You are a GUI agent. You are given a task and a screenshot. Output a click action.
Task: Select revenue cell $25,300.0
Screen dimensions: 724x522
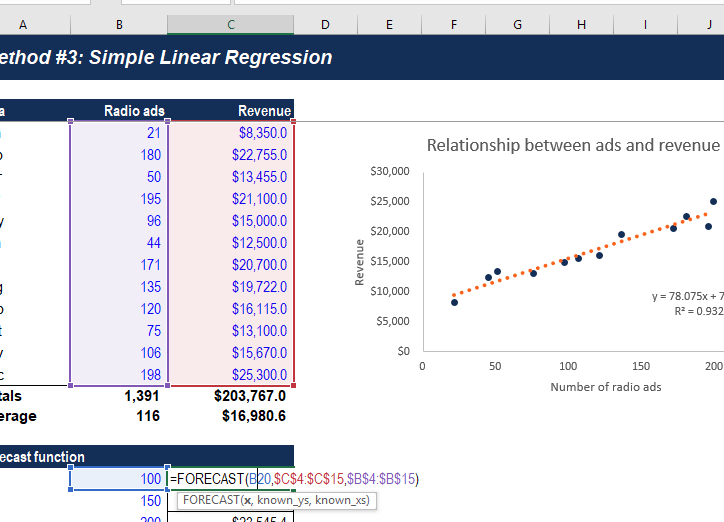[231, 375]
